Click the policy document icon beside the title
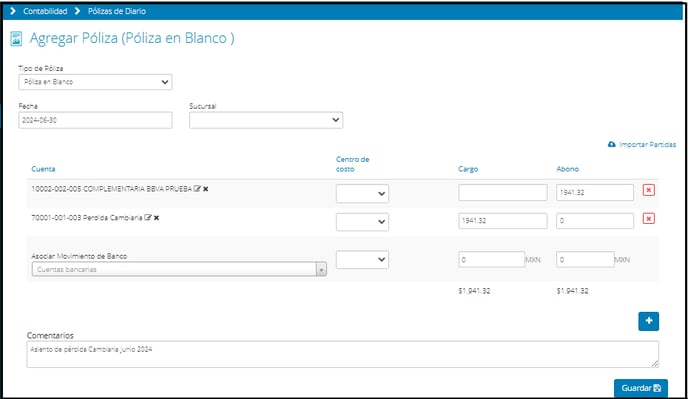Image resolution: width=688 pixels, height=399 pixels. [x=16, y=39]
